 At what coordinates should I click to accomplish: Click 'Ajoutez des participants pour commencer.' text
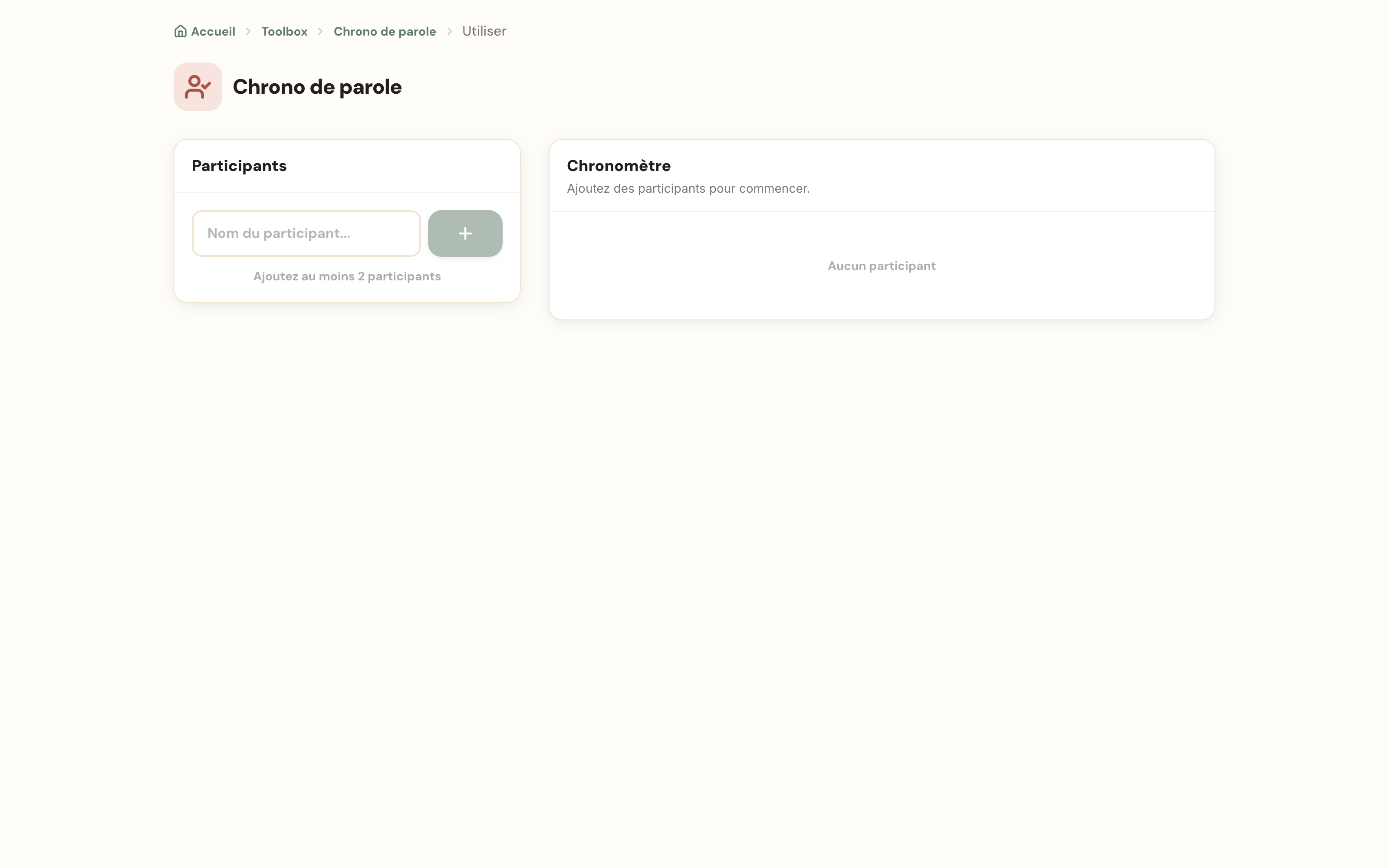688,188
